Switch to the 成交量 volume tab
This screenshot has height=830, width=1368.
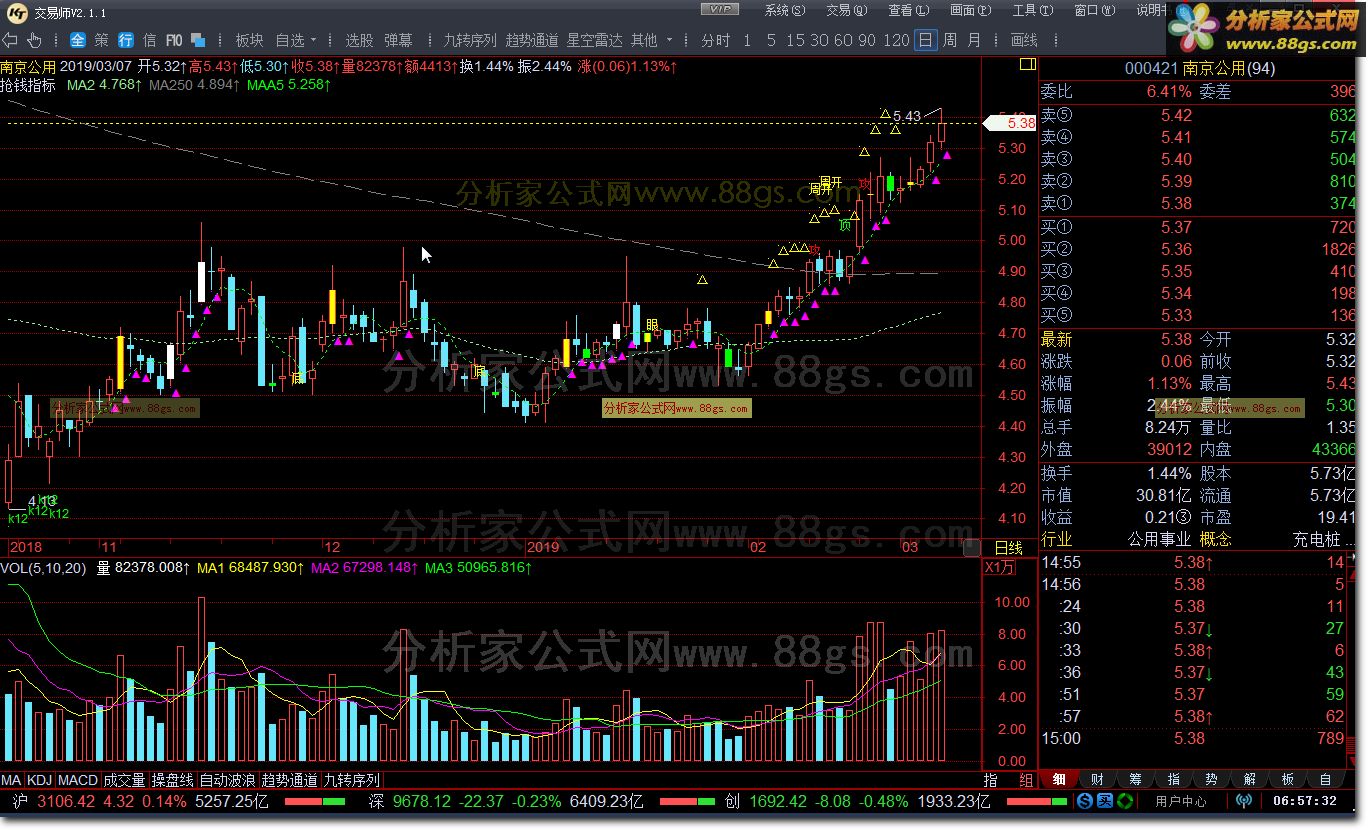(125, 780)
